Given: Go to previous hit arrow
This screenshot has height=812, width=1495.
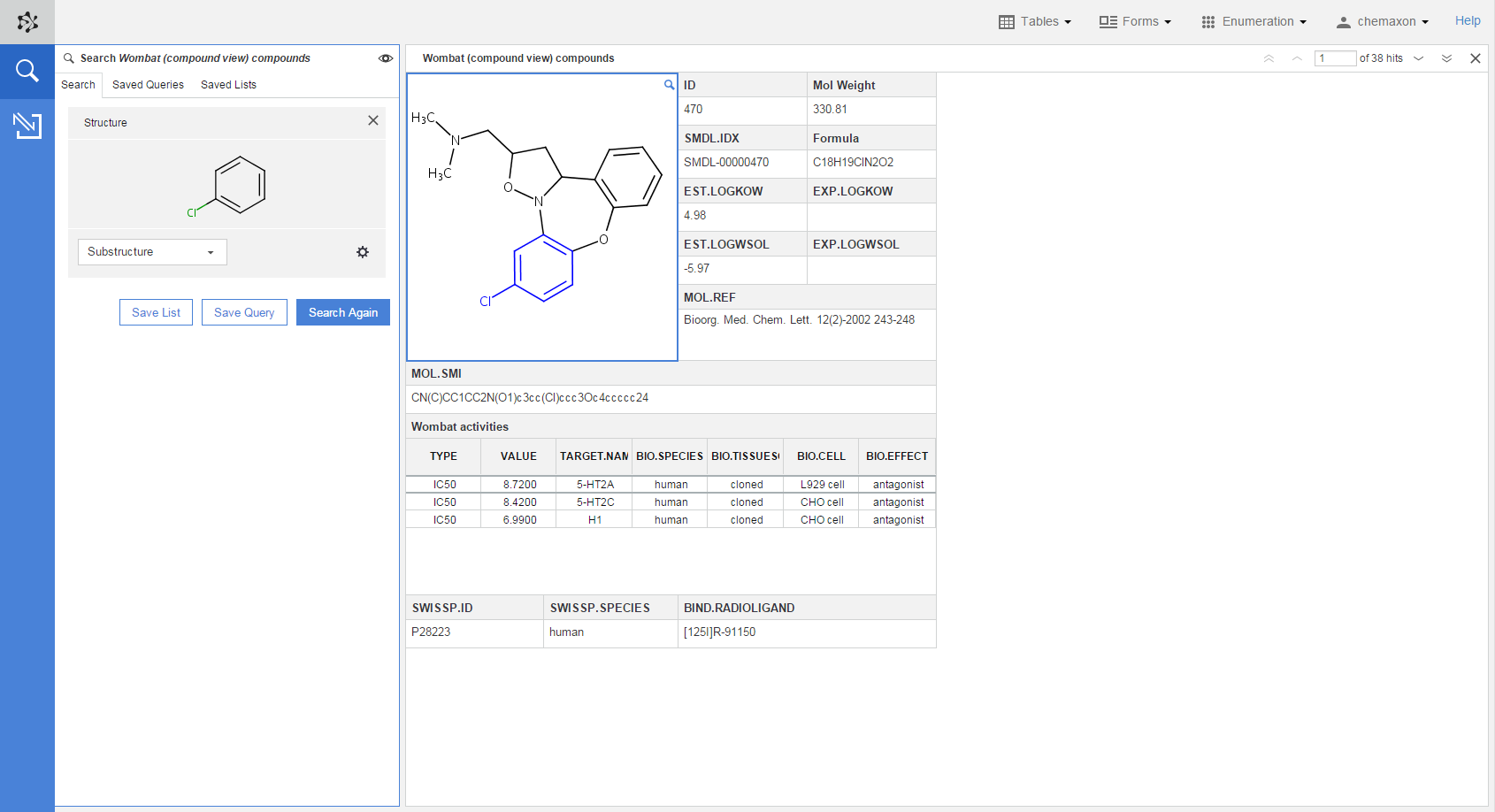Looking at the screenshot, I should coord(1297,58).
